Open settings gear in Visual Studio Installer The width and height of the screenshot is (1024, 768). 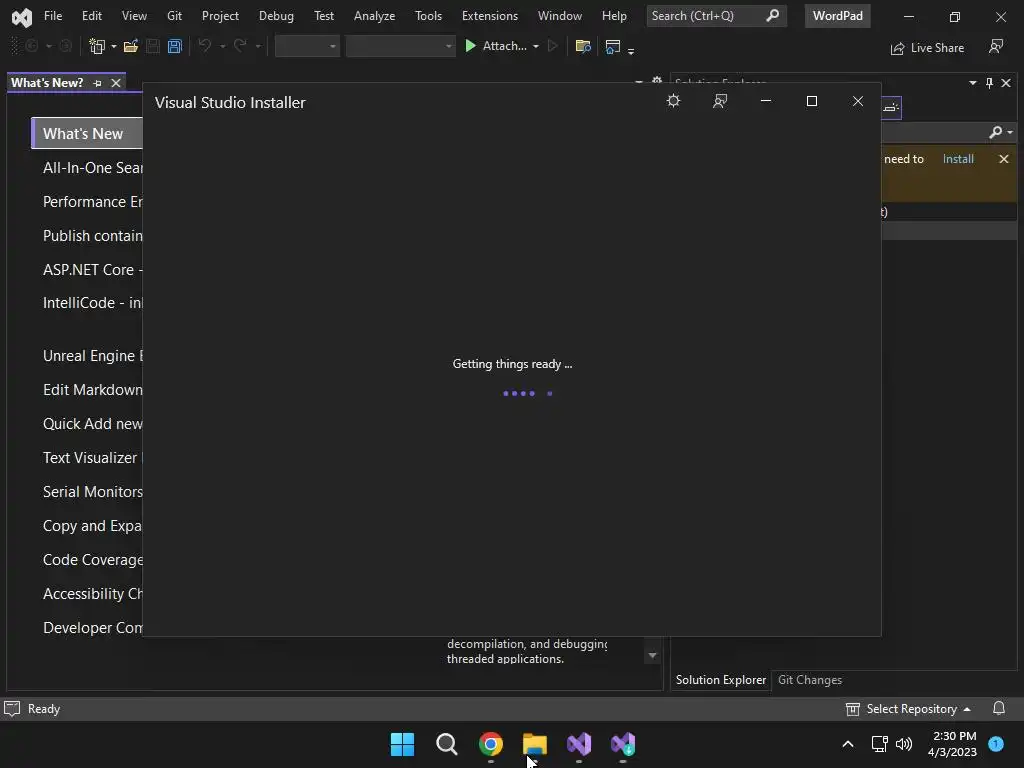673,101
